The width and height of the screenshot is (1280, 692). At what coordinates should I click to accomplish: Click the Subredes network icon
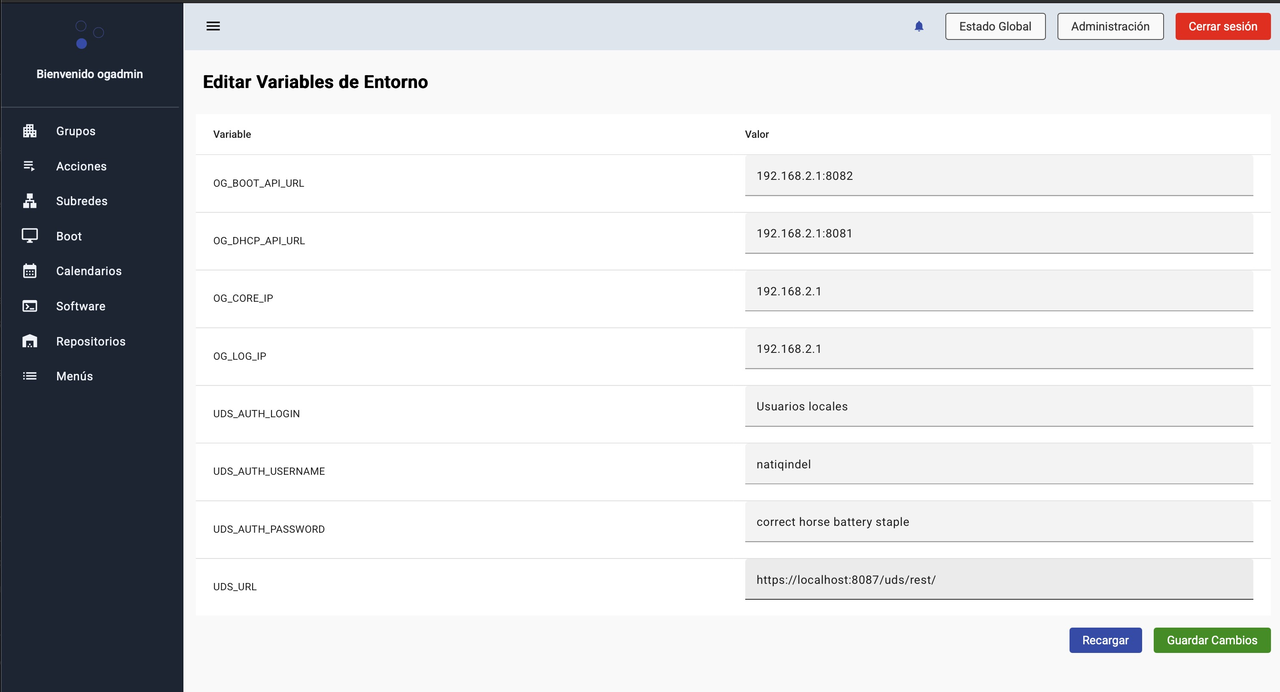click(x=30, y=201)
